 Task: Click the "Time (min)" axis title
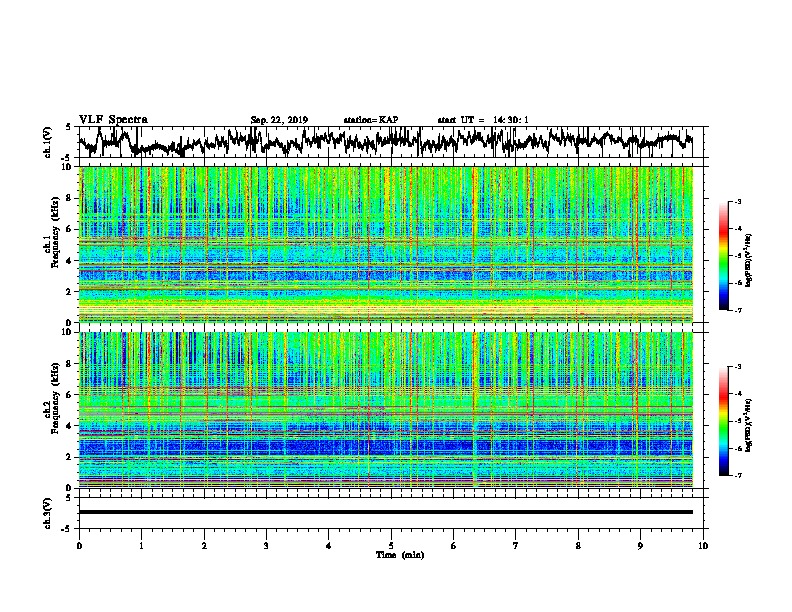pos(400,555)
